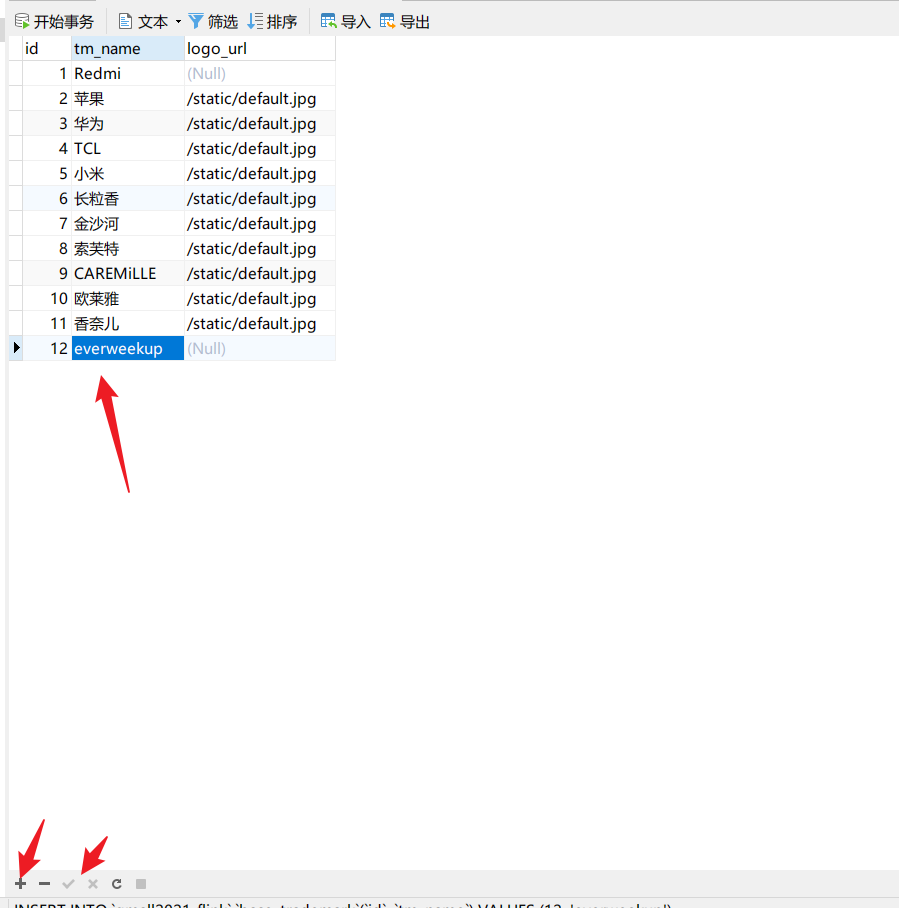
Task: Click the (Null) logo_url in Redmi row
Action: 260,74
